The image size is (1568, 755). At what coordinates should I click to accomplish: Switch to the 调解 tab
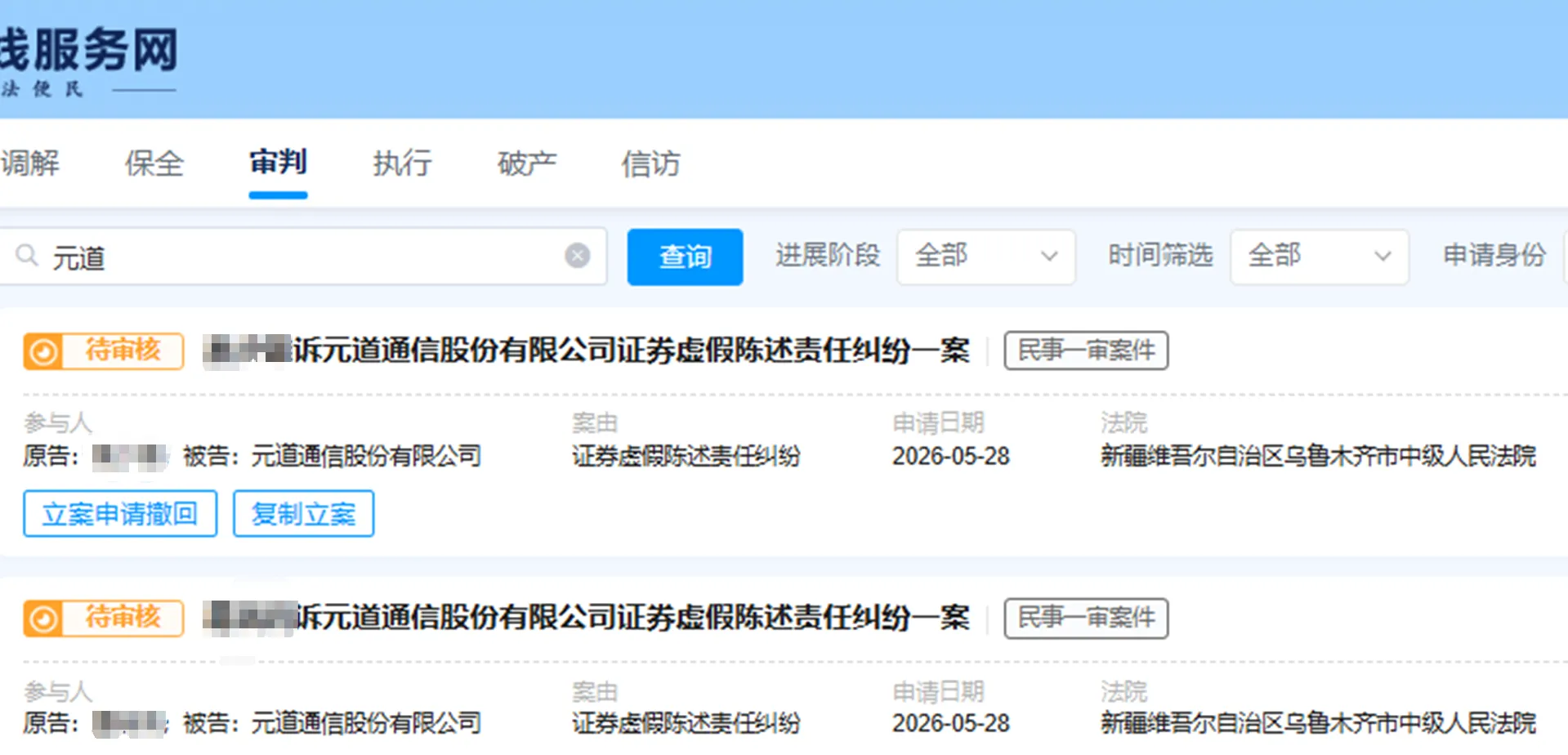30,163
